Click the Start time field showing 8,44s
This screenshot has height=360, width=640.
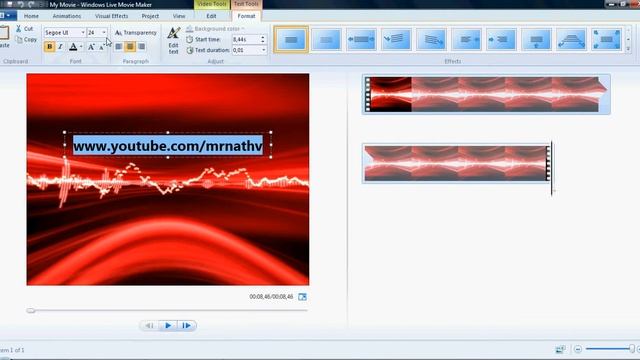(x=246, y=39)
